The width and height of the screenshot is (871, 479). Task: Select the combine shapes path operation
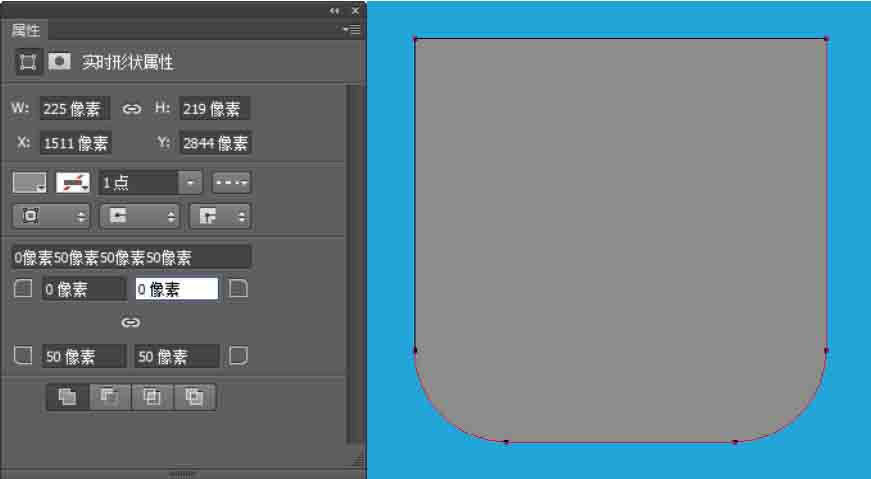67,397
